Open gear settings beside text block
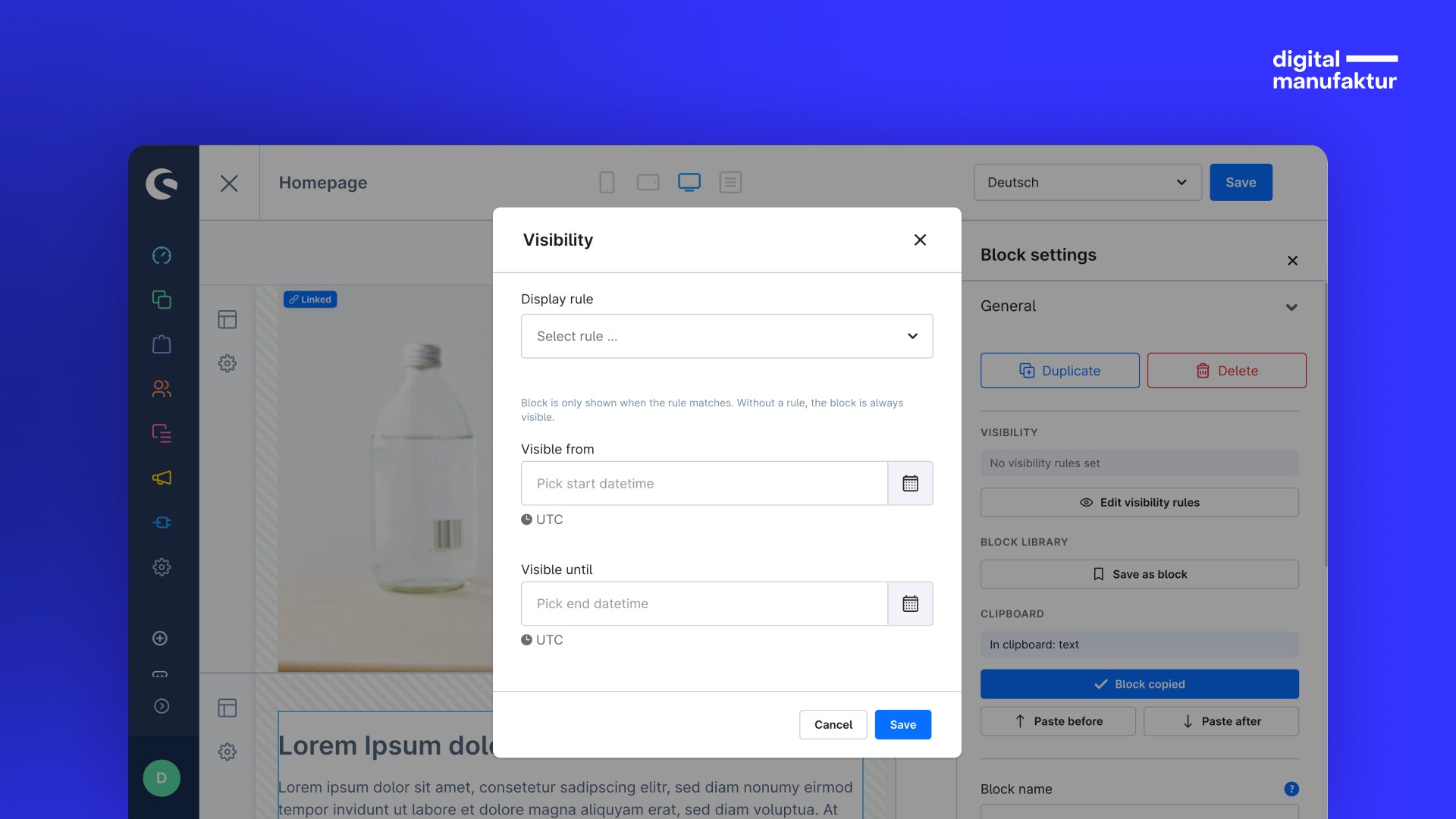The image size is (1456, 819). tap(227, 752)
